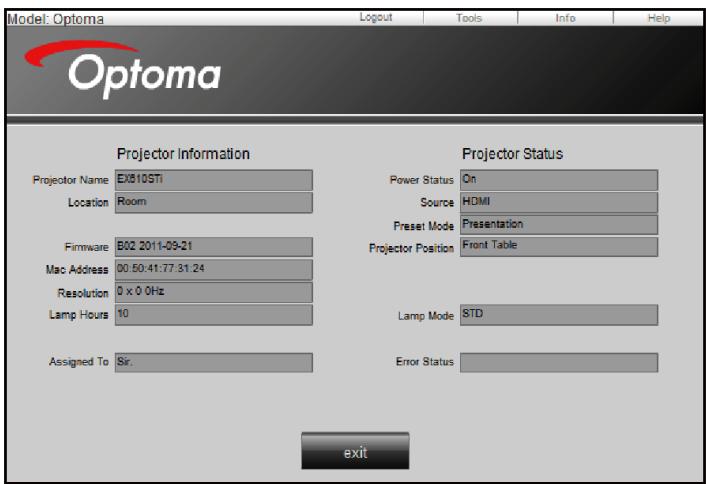This screenshot has width=706, height=484.
Task: Open the Logout menu item
Action: coord(376,18)
